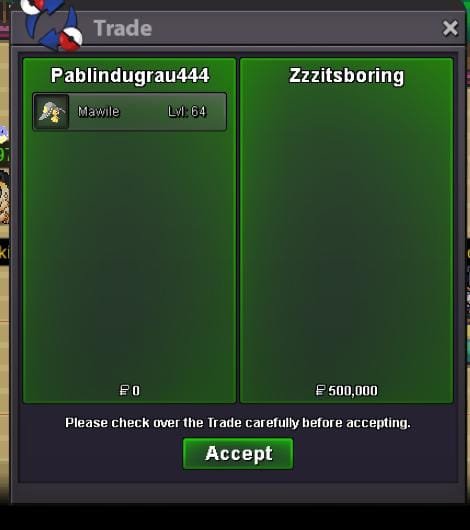This screenshot has width=470, height=530.
Task: Click empty area below Mawile in Pablindugrau444's panel
Action: pyautogui.click(x=130, y=257)
